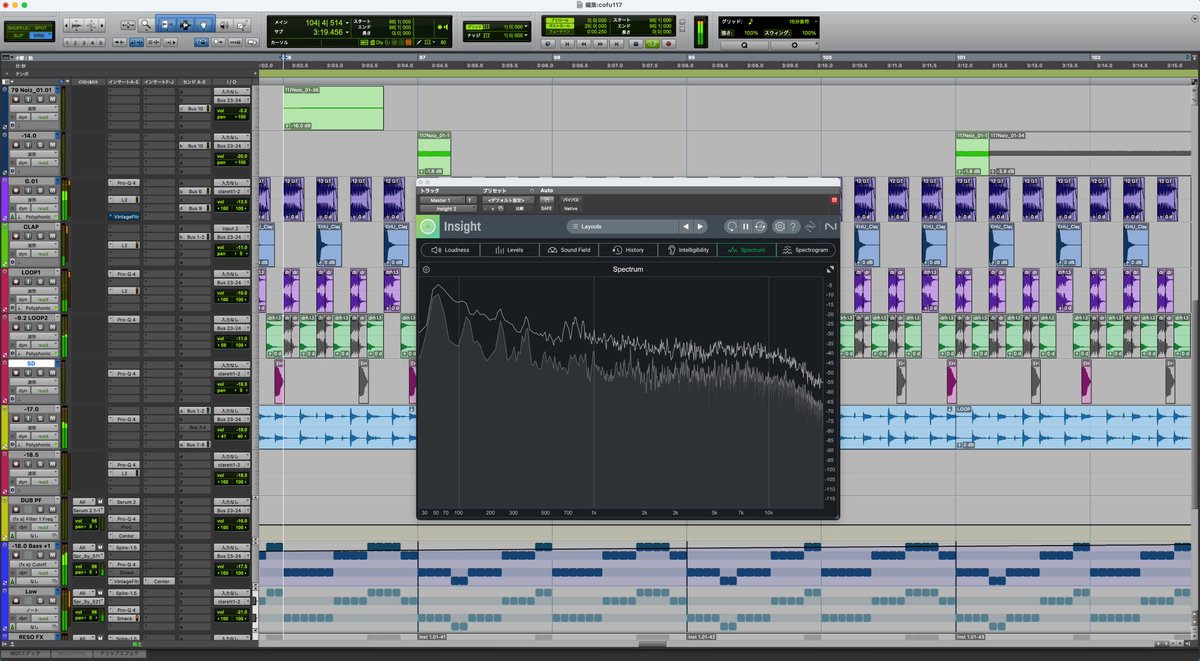
Task: Open the Insight Layouts dropdown
Action: click(623, 226)
